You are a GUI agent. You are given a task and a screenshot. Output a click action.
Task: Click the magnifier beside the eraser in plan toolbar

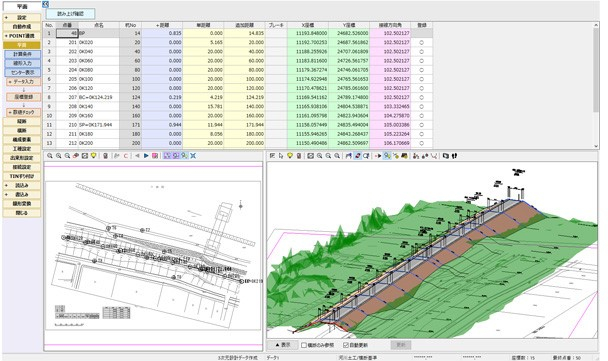pyautogui.click(x=67, y=156)
